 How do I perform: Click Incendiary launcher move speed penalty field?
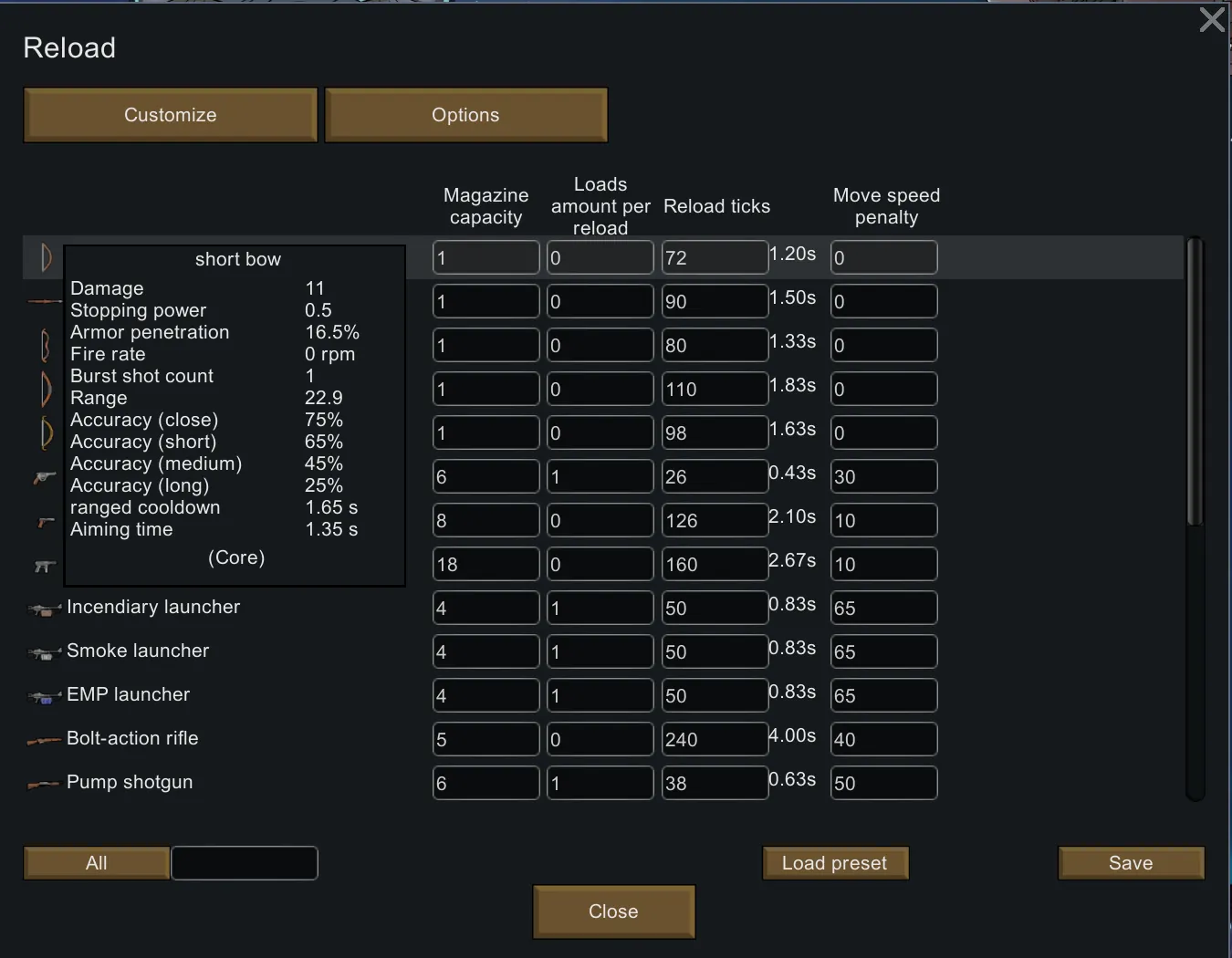coord(883,608)
